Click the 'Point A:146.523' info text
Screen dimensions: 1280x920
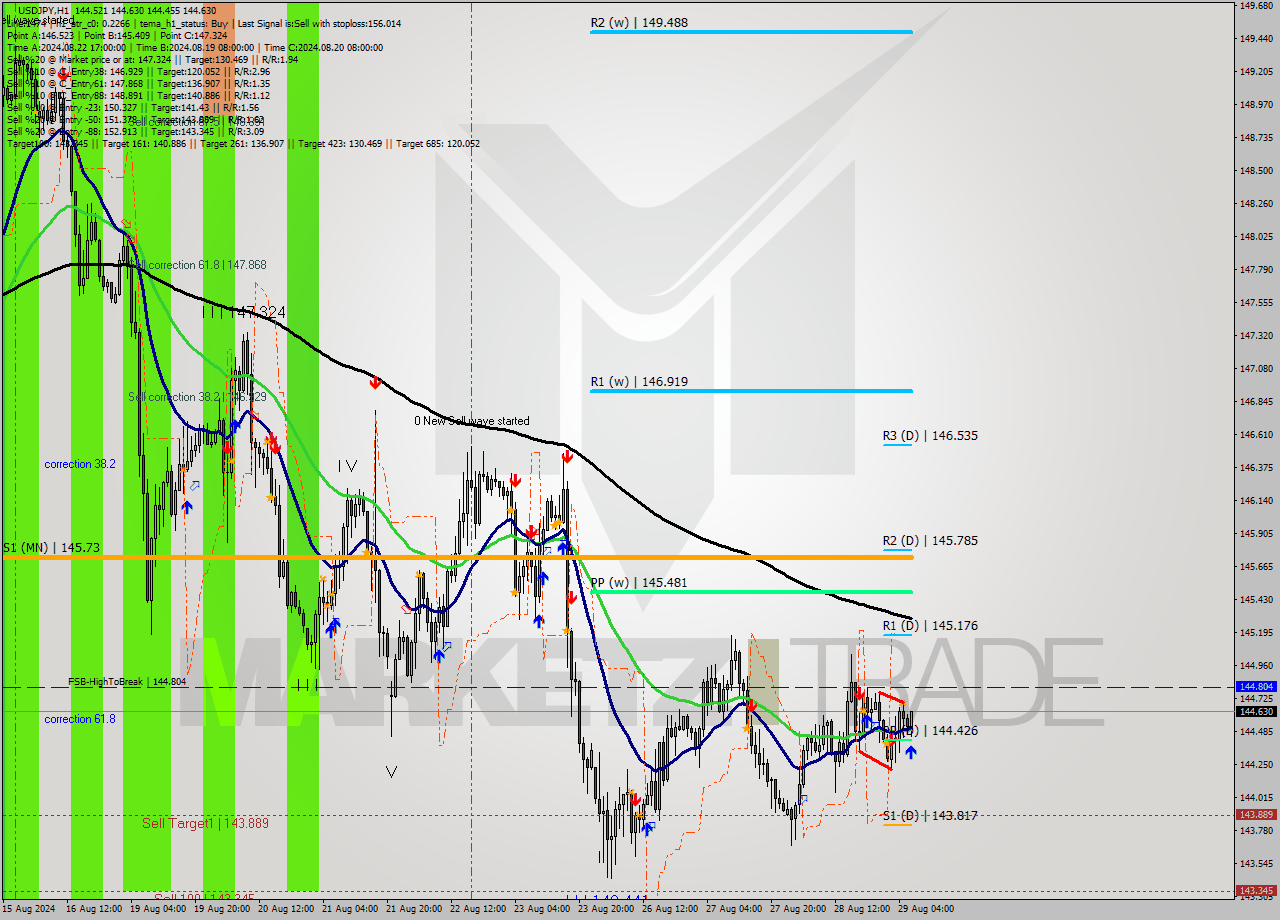(41, 35)
